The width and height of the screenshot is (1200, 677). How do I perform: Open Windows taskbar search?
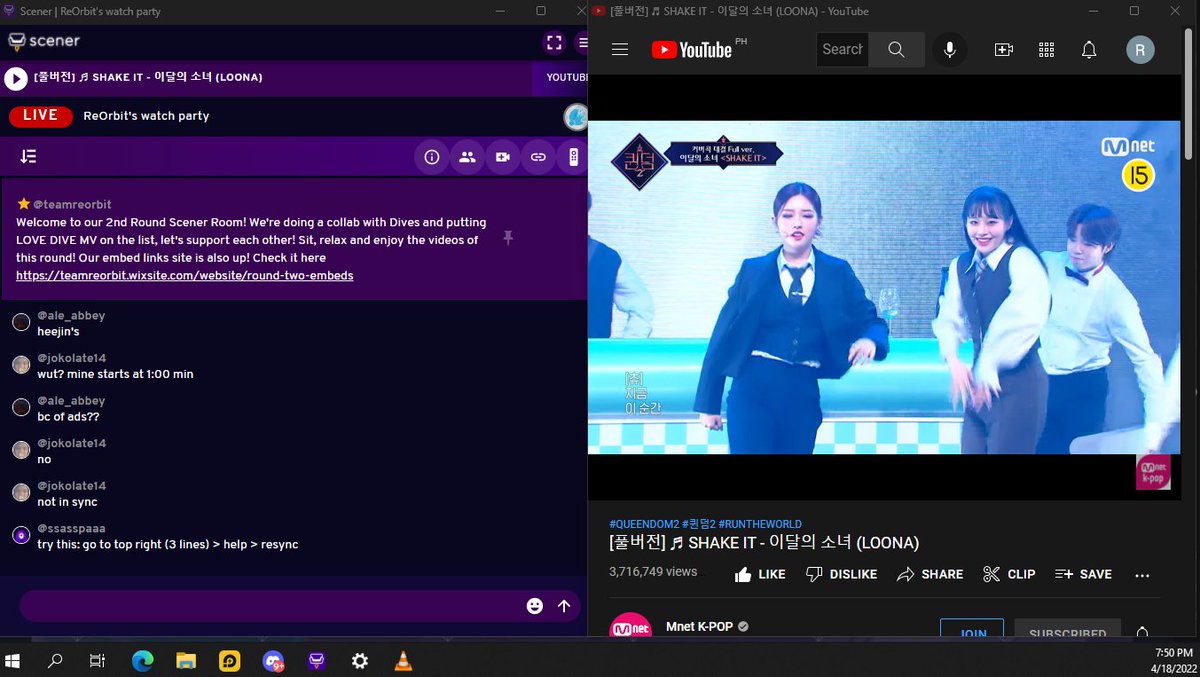coord(55,661)
